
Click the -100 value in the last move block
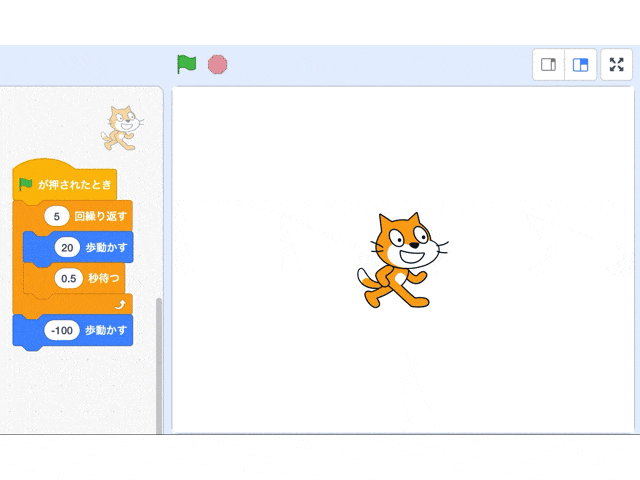62,330
